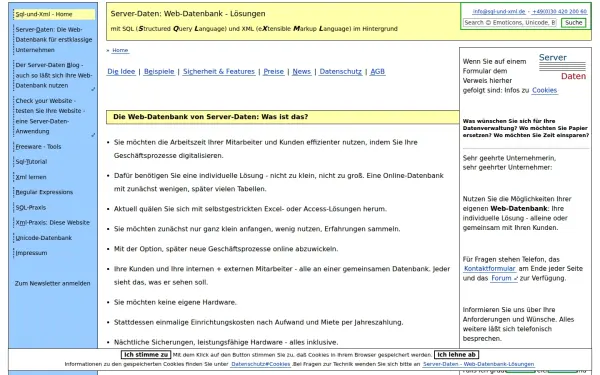This screenshot has height=375, width=600.
Task: Click bullet starting 'Mit der Option, später'
Action: (x=226, y=249)
